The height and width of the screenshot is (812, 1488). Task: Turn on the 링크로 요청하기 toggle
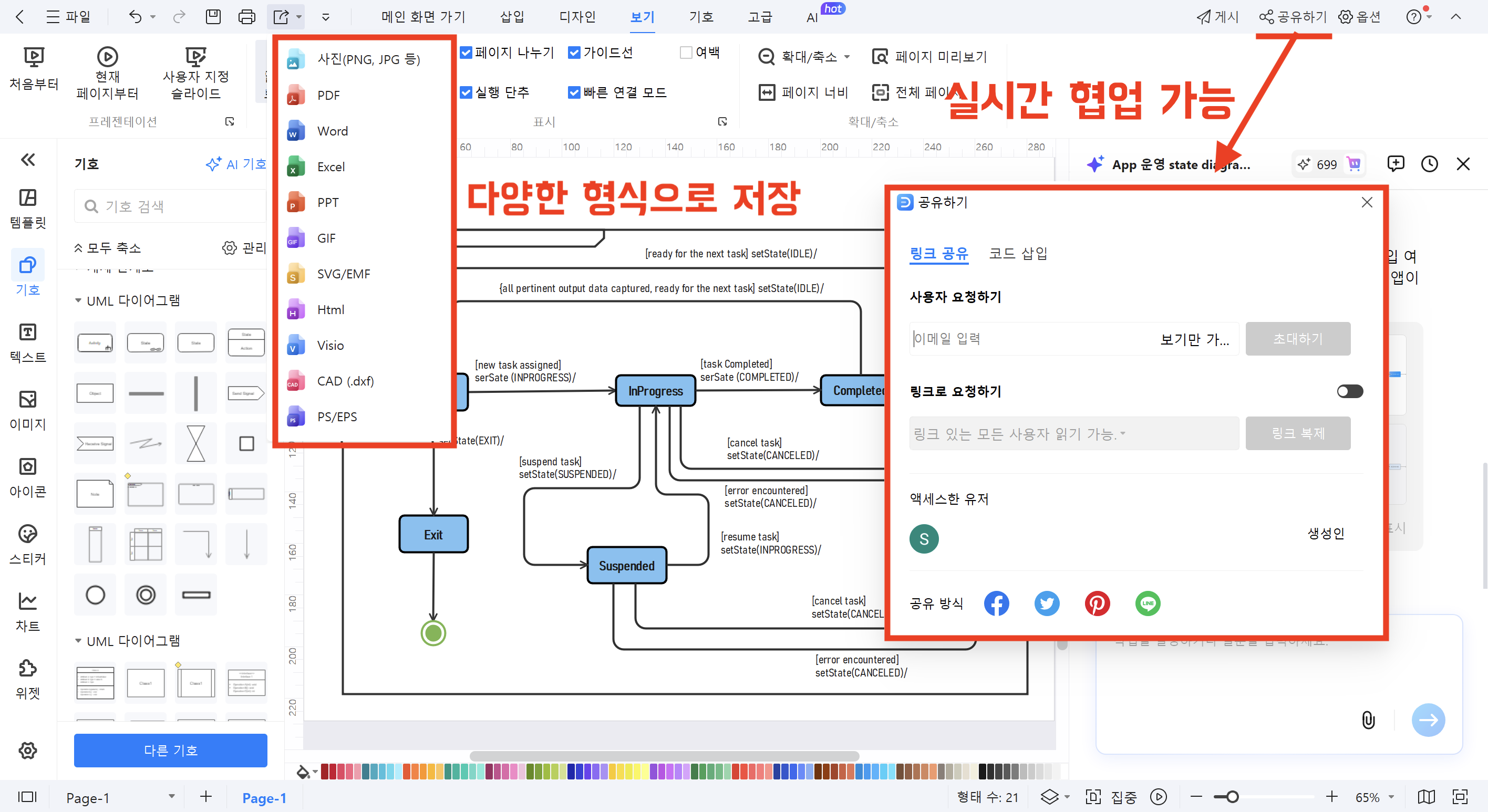(x=1349, y=391)
